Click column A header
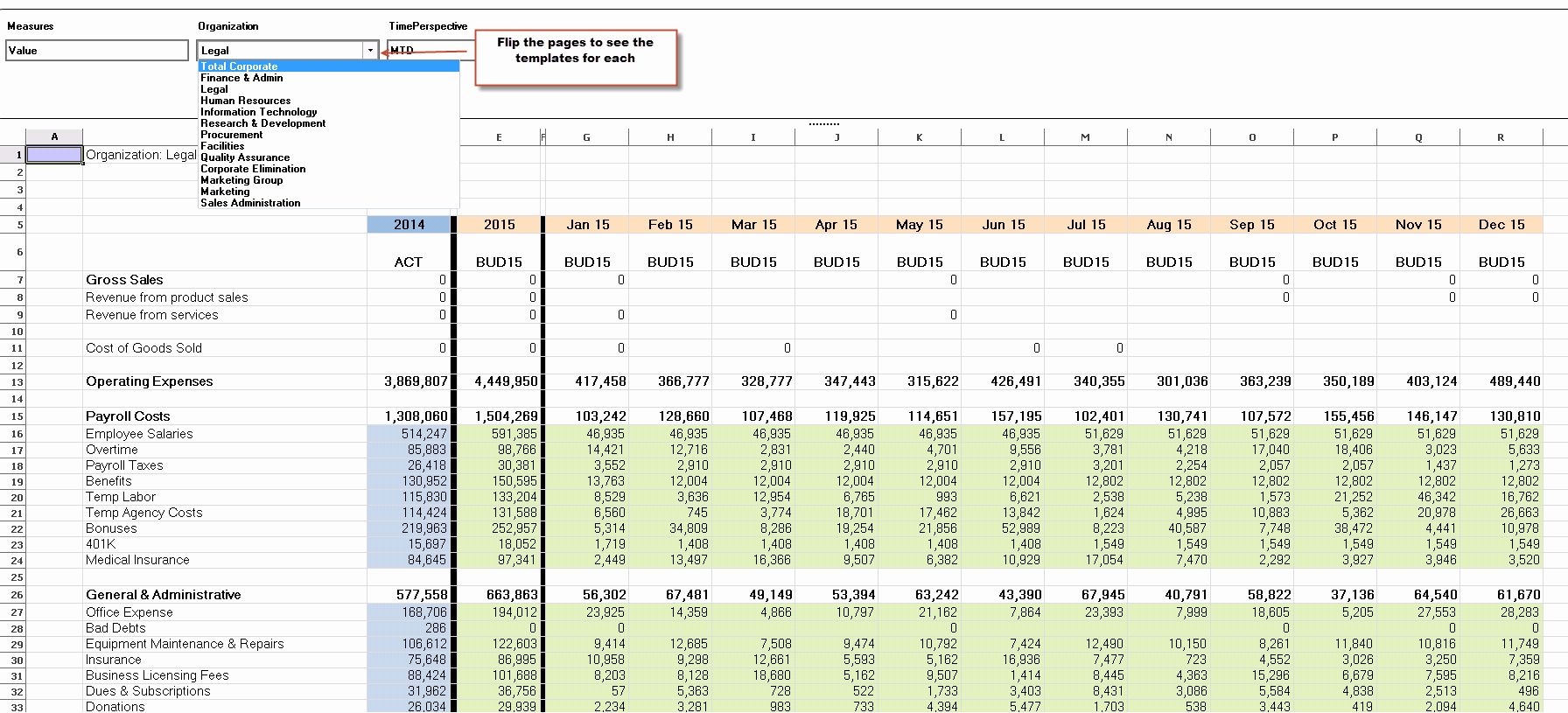 click(x=54, y=136)
